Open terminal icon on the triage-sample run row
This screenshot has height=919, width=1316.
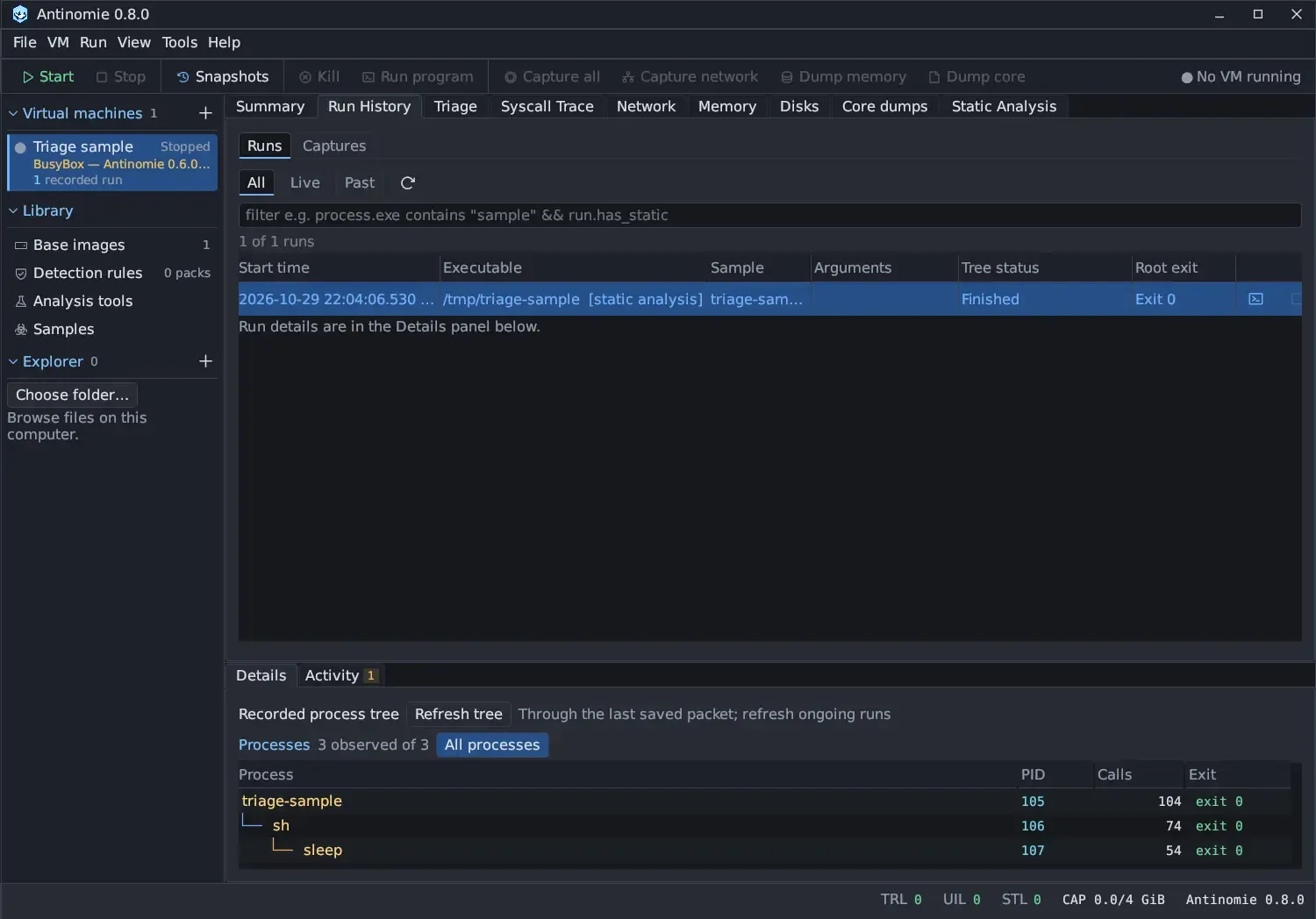click(x=1255, y=299)
